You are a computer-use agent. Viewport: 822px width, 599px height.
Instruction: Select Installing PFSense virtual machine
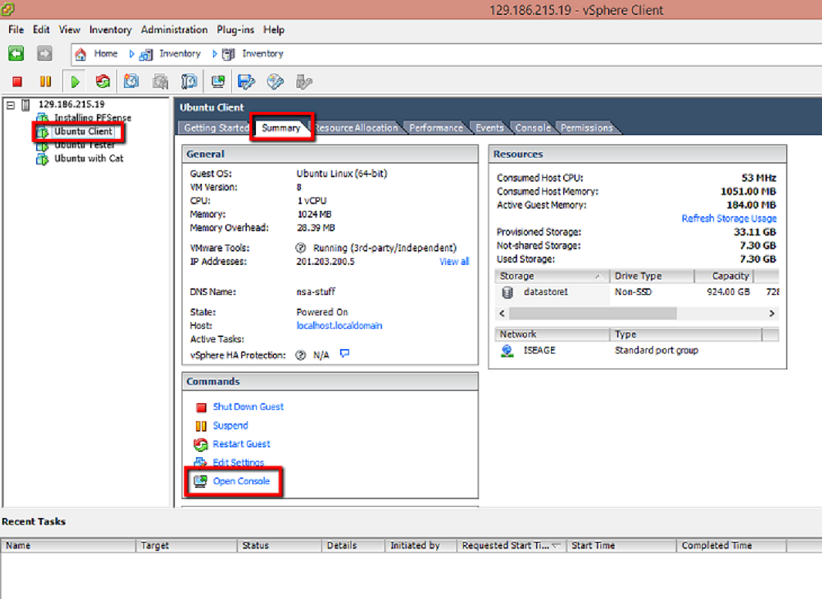click(93, 118)
